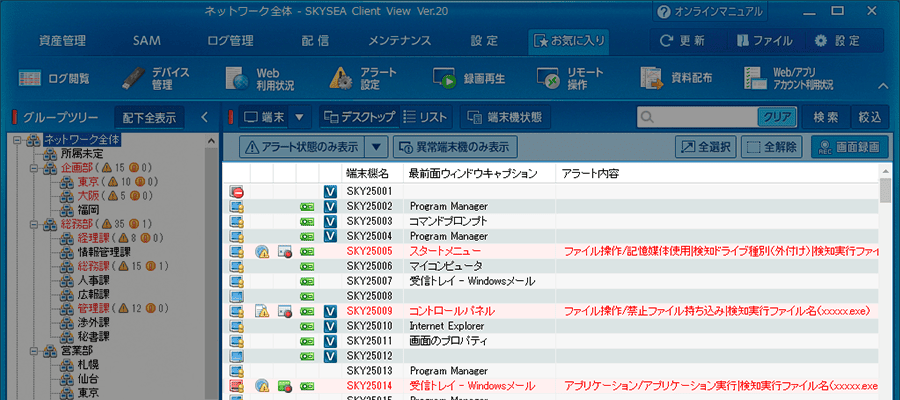The width and height of the screenshot is (900, 400).
Task: Switch to お気に入り tab
Action: click(568, 41)
